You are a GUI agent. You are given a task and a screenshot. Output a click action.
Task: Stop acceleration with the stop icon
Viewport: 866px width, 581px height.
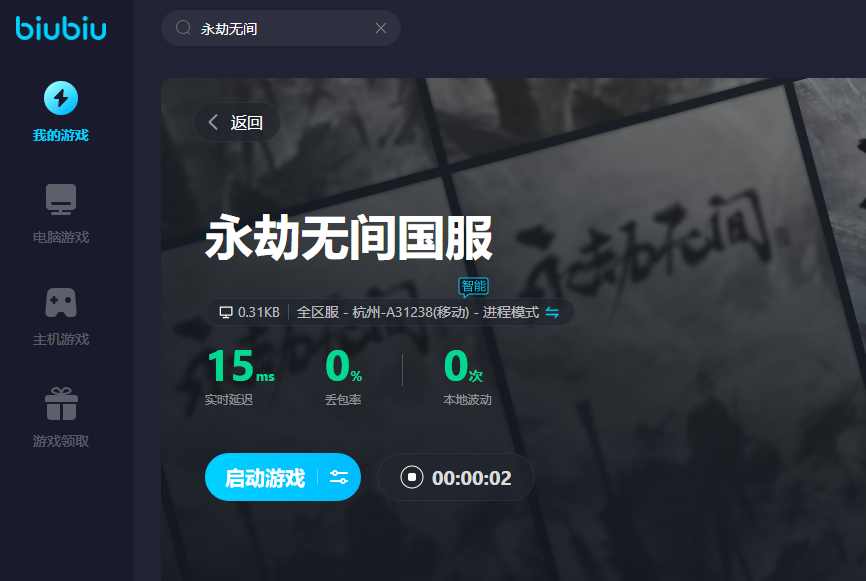tap(411, 477)
